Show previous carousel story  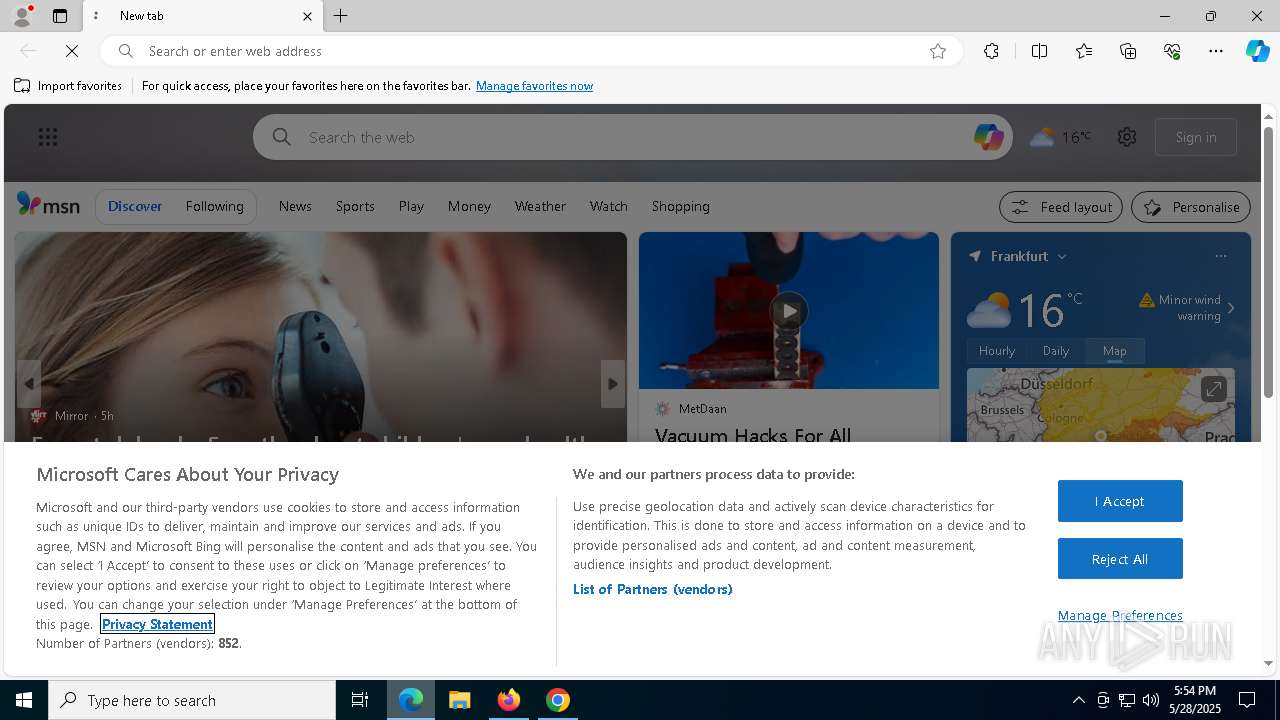point(29,384)
